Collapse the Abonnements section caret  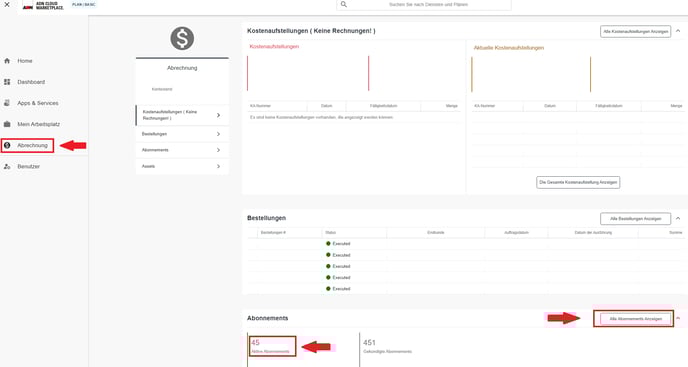(x=678, y=318)
